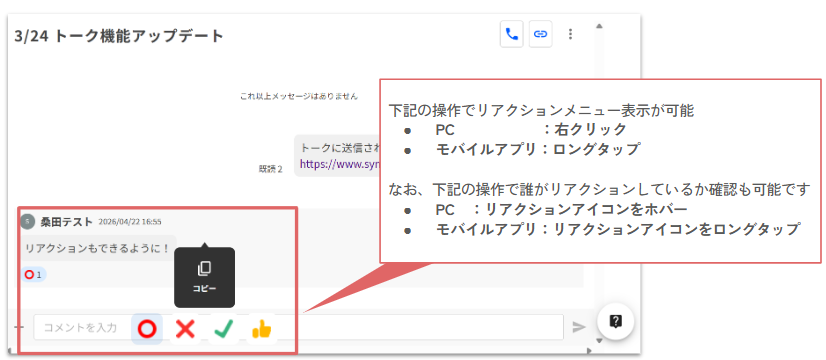This screenshot has height=360, width=826.
Task: Open the three-dot more options menu
Action: tap(570, 34)
